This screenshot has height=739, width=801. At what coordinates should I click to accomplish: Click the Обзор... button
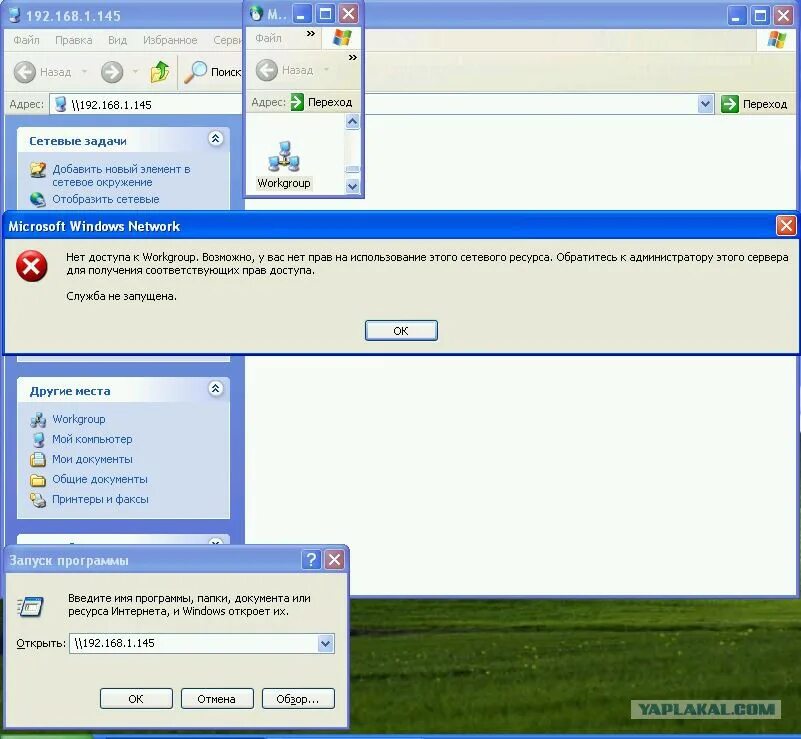[298, 698]
